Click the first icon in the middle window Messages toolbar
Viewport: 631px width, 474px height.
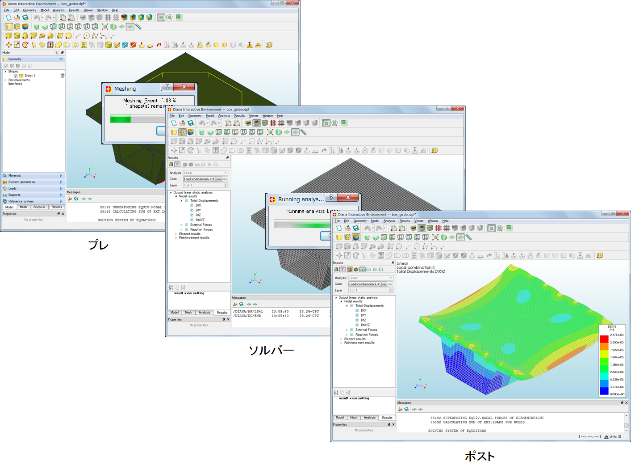(x=235, y=304)
